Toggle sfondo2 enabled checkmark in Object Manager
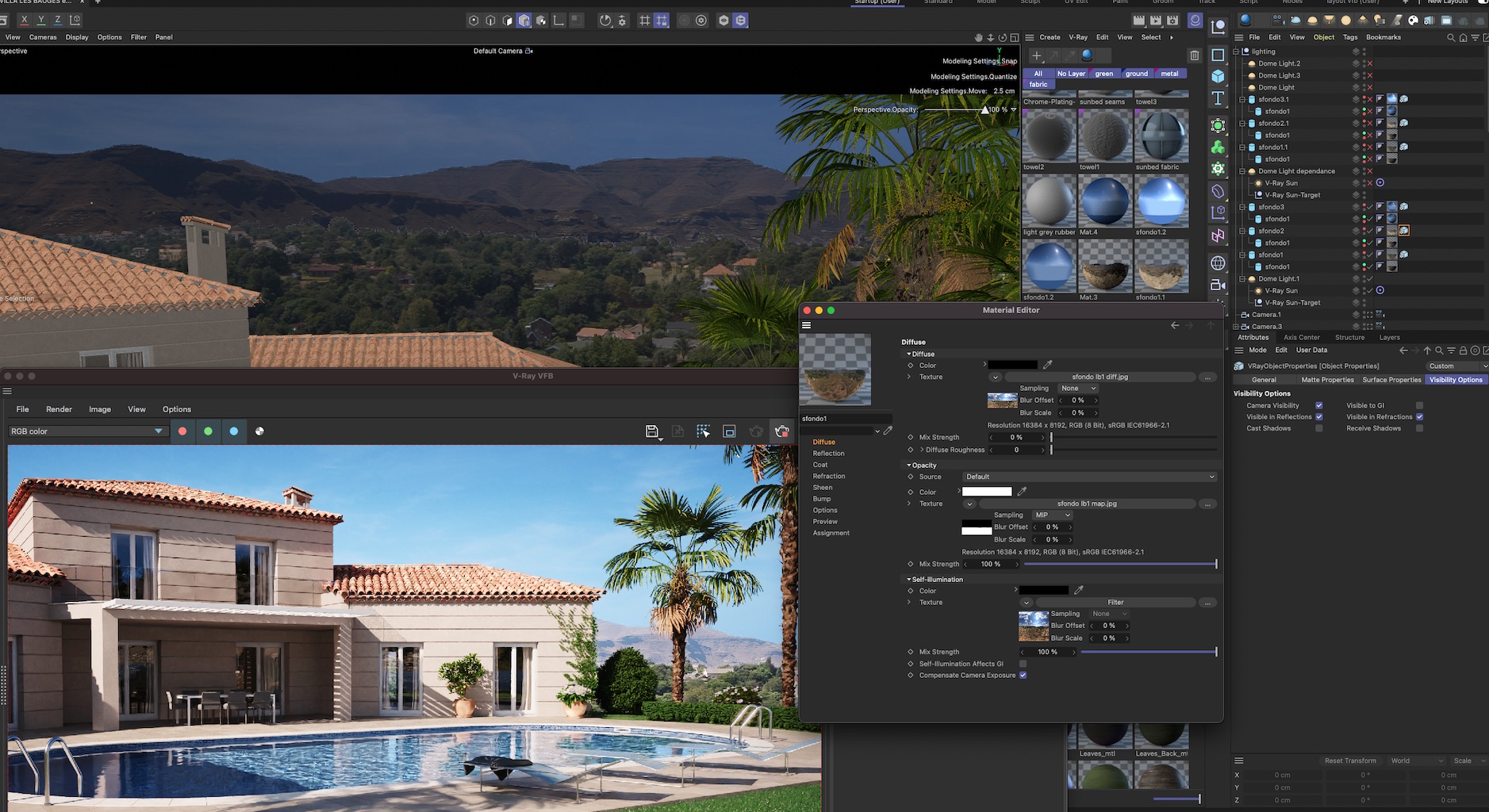 pos(1369,231)
